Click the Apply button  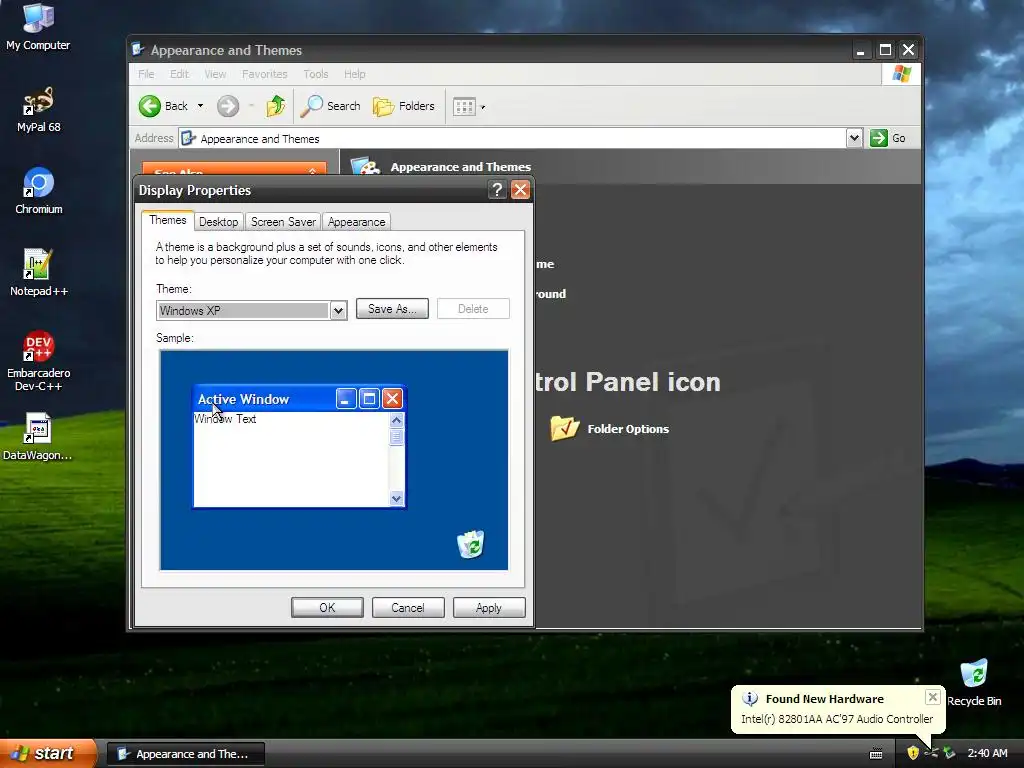pyautogui.click(x=488, y=607)
